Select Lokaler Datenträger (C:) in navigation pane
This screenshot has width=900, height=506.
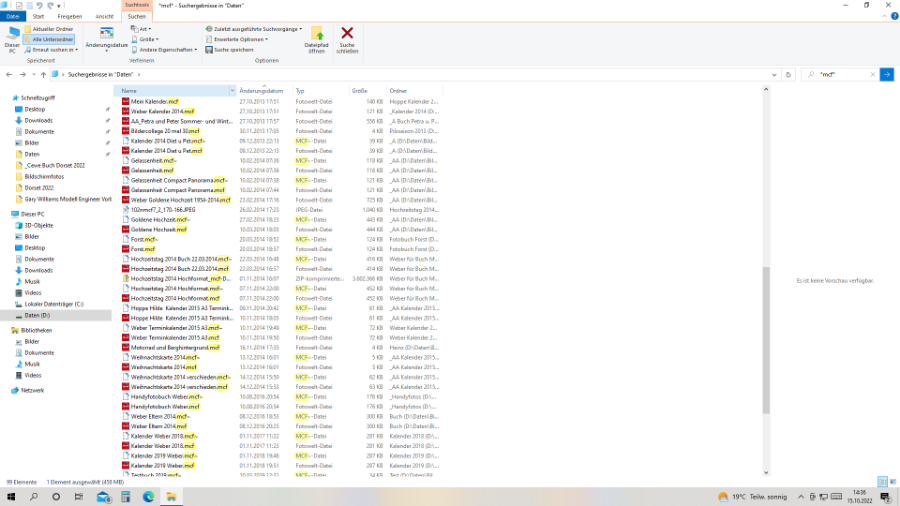[54, 303]
